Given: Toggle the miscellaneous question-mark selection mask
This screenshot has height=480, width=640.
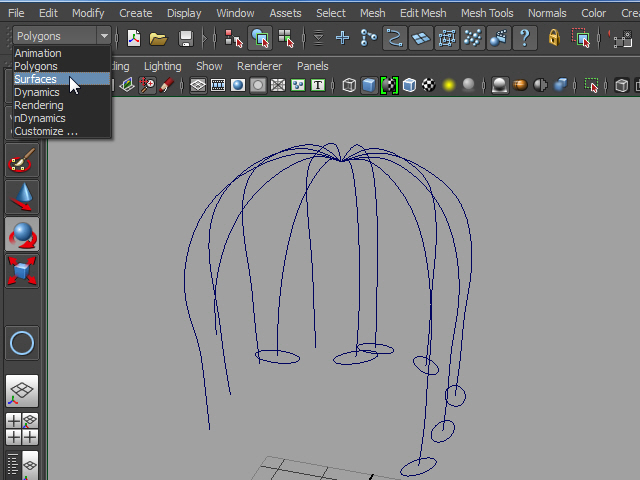Looking at the screenshot, I should (525, 38).
